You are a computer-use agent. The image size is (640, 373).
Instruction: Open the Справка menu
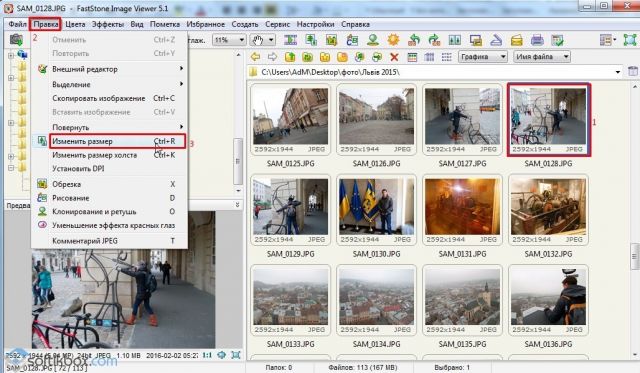(x=356, y=24)
